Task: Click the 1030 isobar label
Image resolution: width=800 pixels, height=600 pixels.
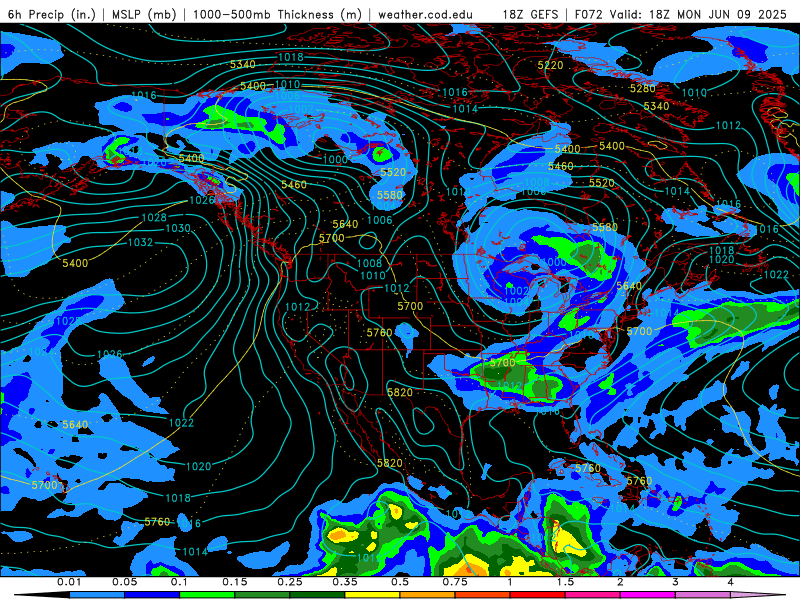Action: [178, 228]
